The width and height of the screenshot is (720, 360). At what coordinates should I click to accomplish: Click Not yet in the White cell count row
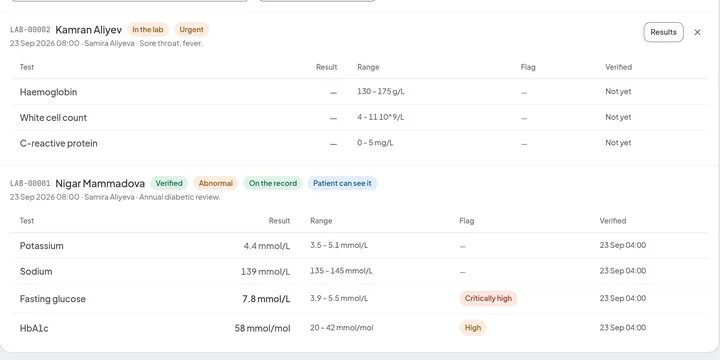(x=618, y=118)
